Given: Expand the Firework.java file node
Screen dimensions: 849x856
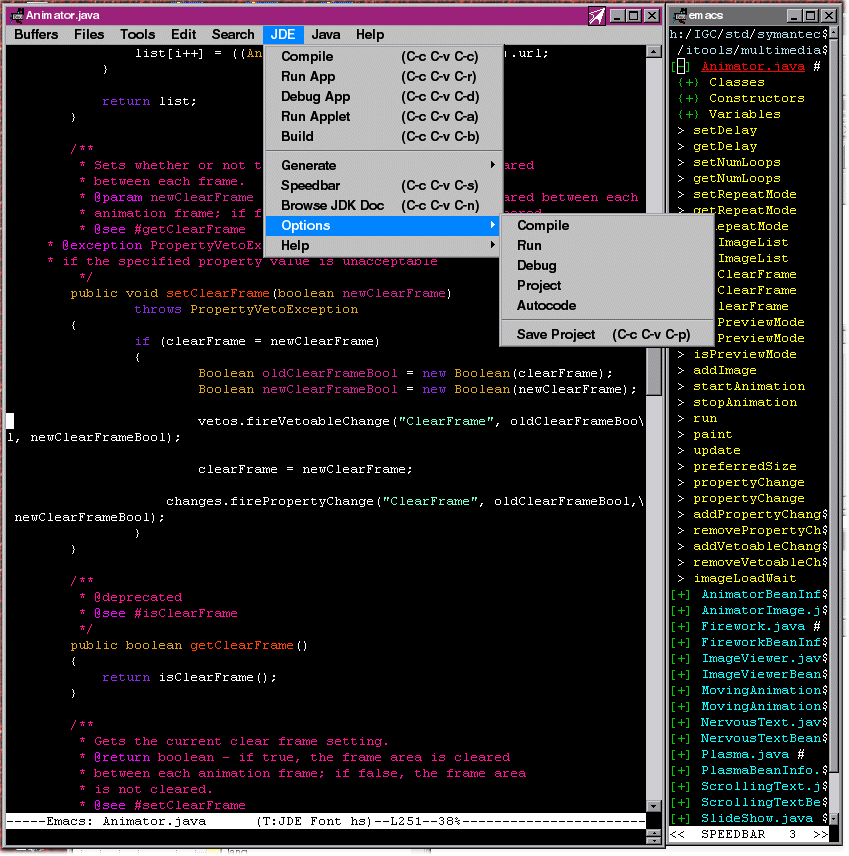Looking at the screenshot, I should tap(681, 627).
